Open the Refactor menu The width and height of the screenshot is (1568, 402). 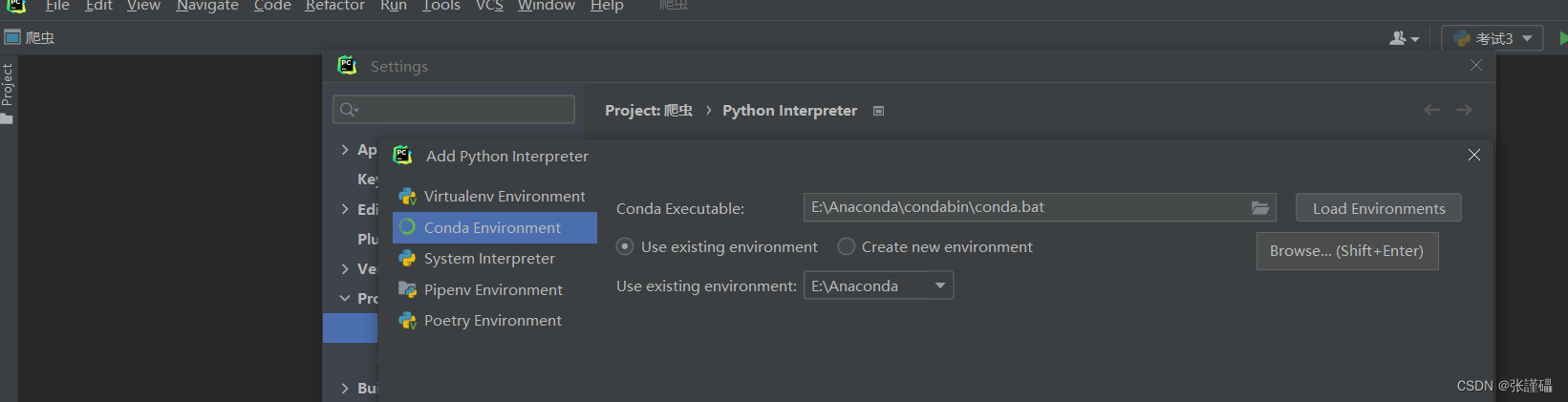coord(335,6)
